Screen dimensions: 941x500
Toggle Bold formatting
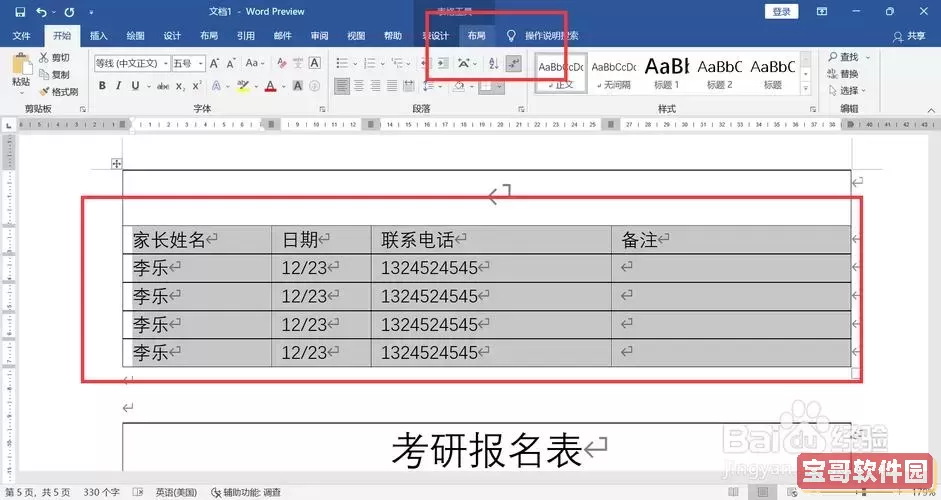[101, 87]
